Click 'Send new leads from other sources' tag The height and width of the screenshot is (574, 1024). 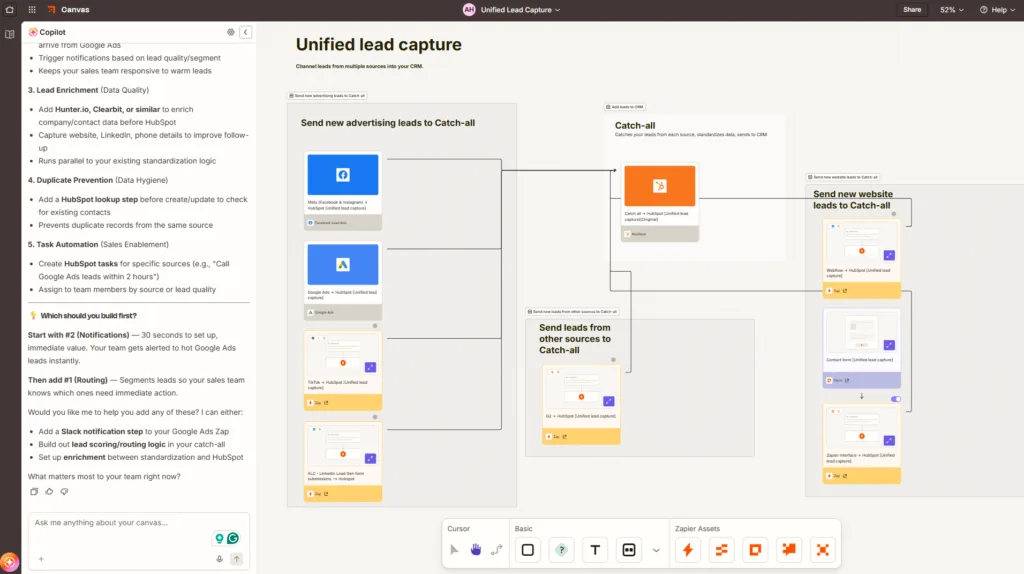572,311
